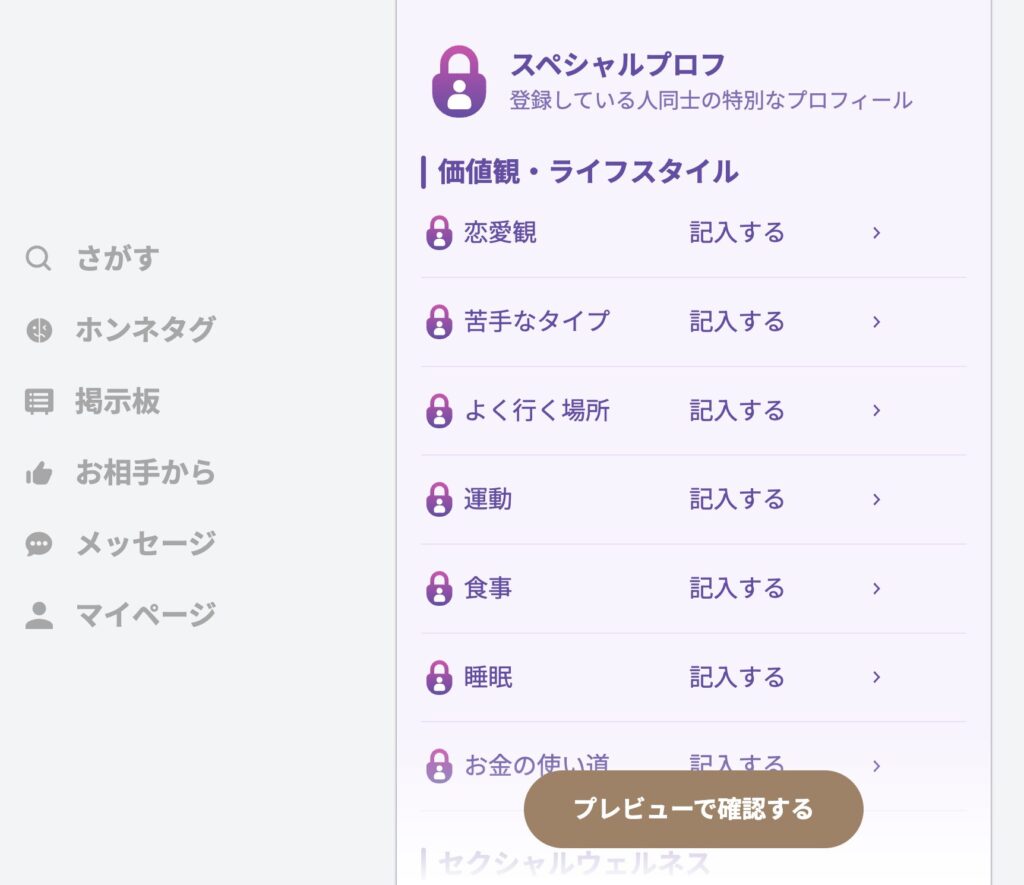The height and width of the screenshot is (885, 1024).
Task: Select メッセージ in the sidebar menu
Action: coord(146,542)
